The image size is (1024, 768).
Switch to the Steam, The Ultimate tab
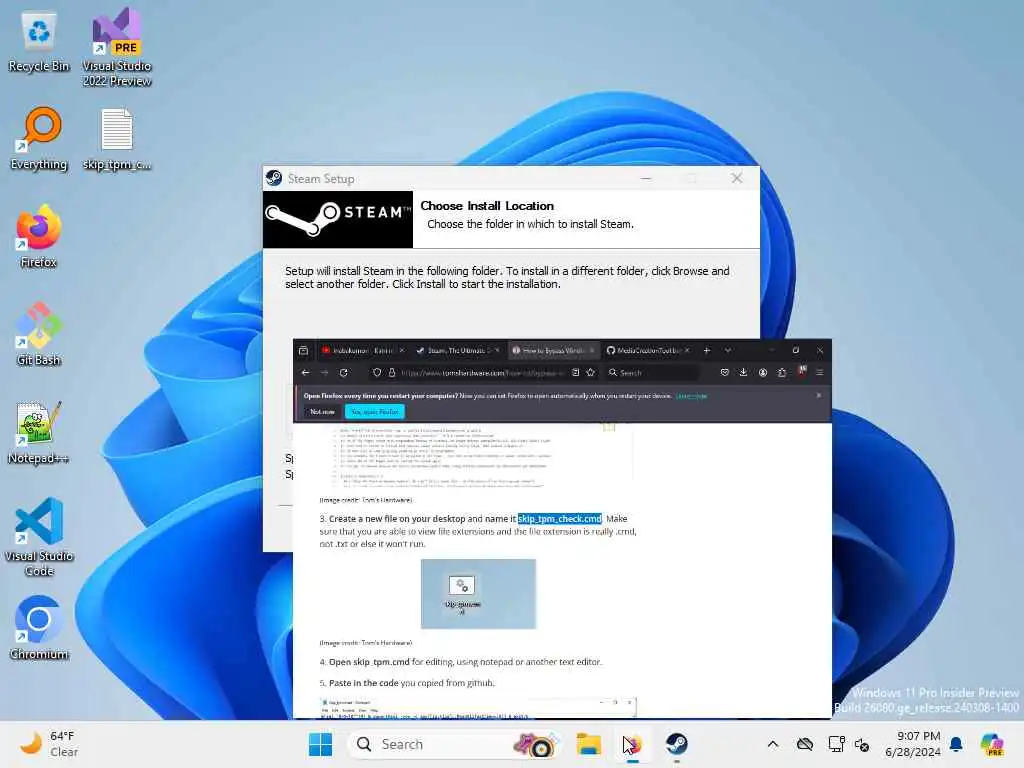pyautogui.click(x=457, y=351)
